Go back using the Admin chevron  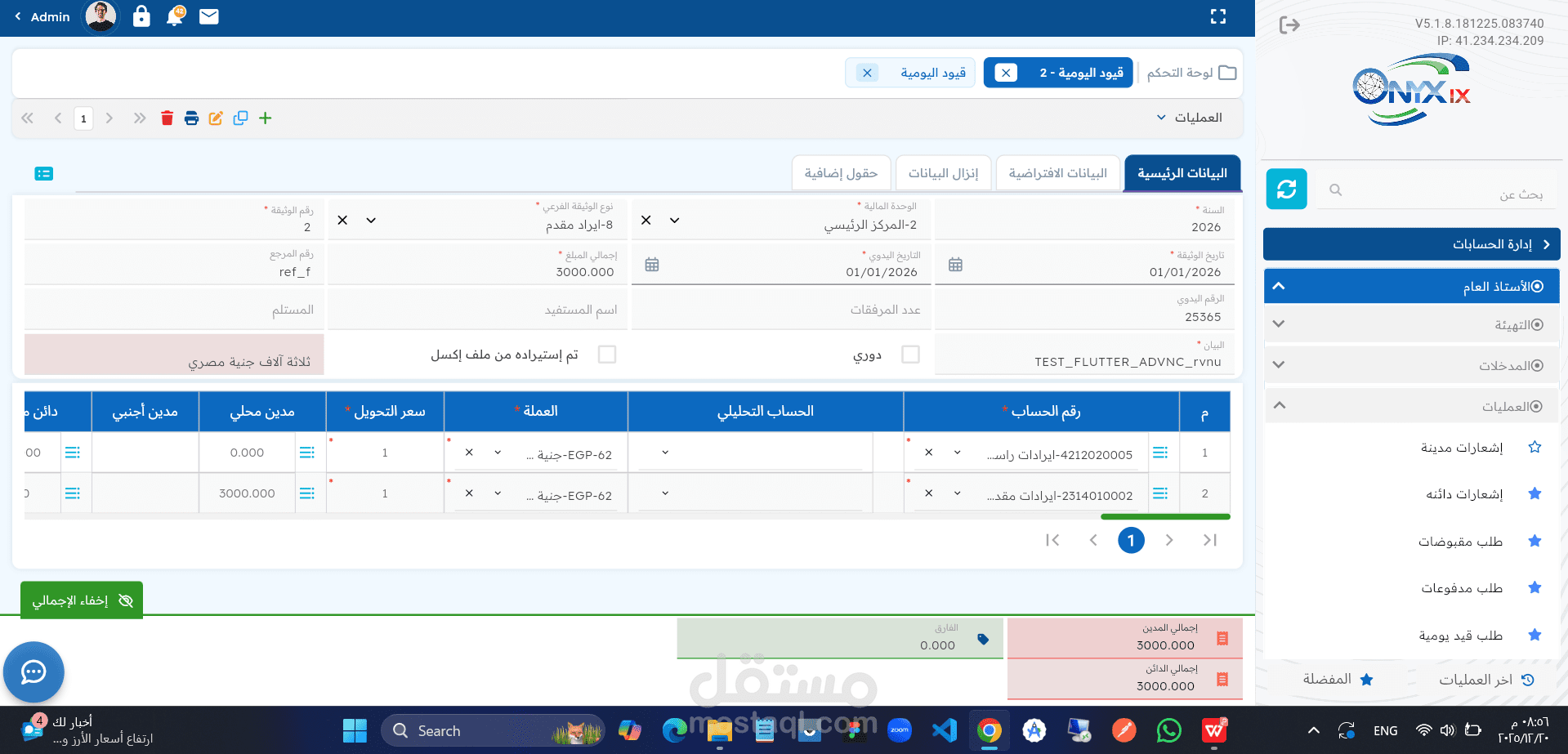[18, 16]
